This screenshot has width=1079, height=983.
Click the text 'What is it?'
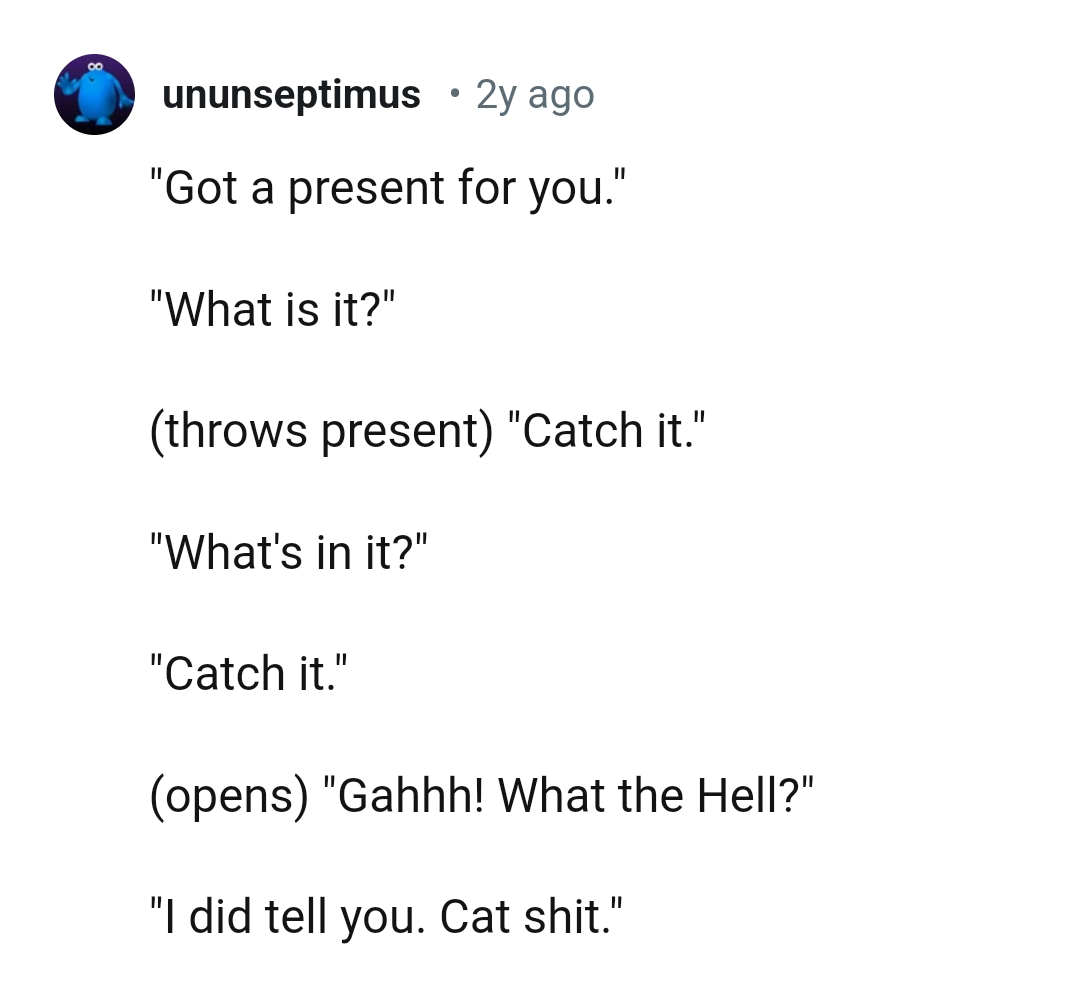(271, 309)
